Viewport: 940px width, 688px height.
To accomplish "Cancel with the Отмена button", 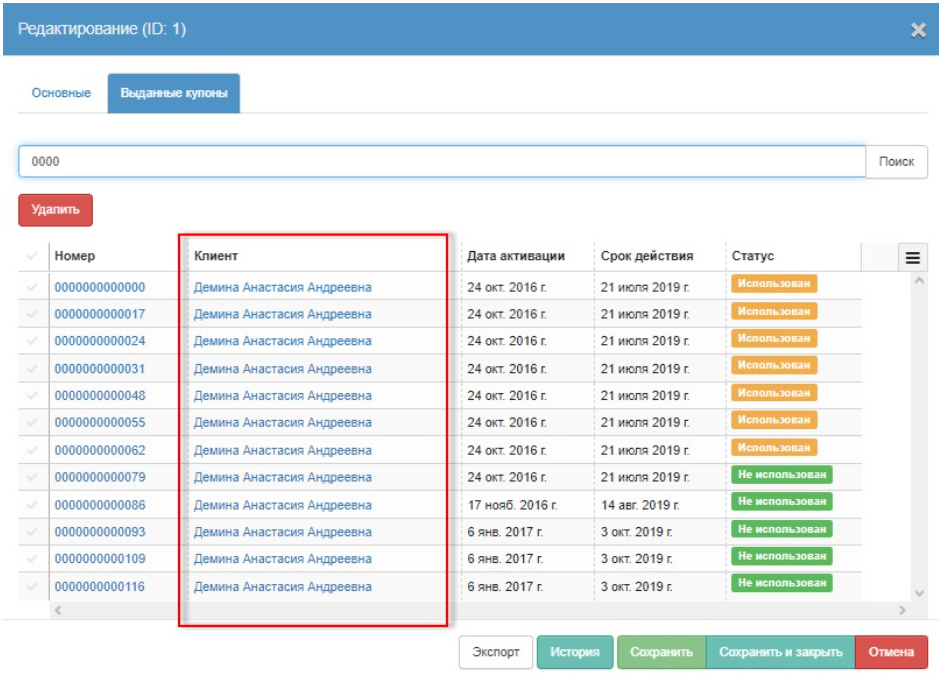I will click(x=890, y=652).
